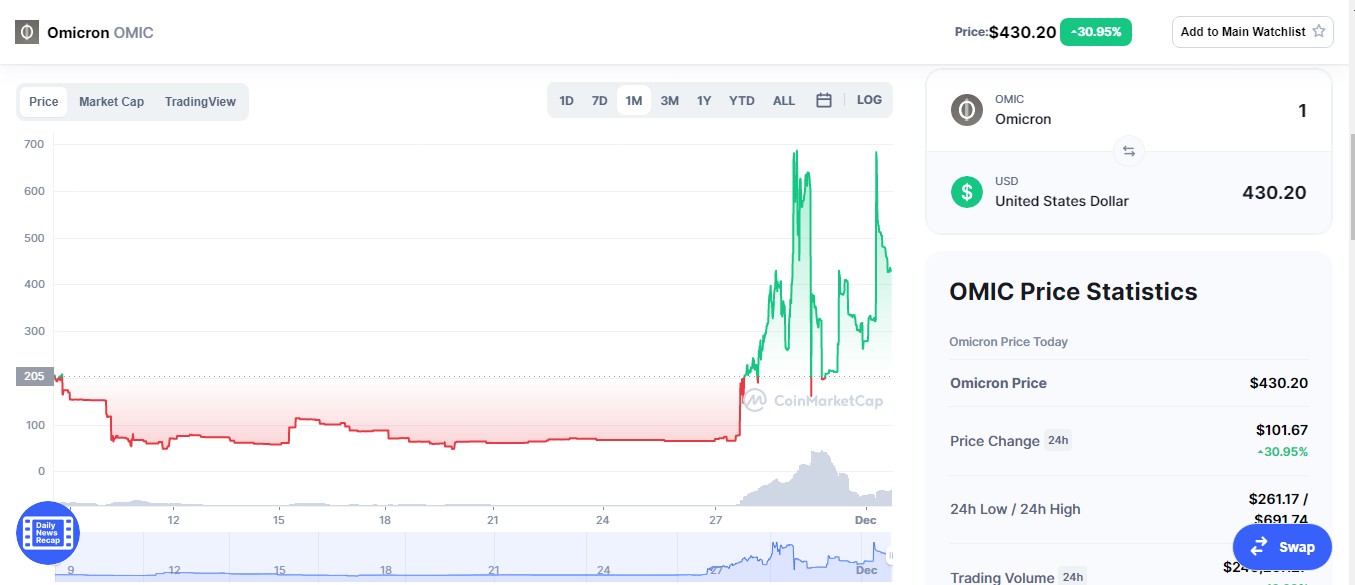Select the 1Y time range

(x=704, y=100)
